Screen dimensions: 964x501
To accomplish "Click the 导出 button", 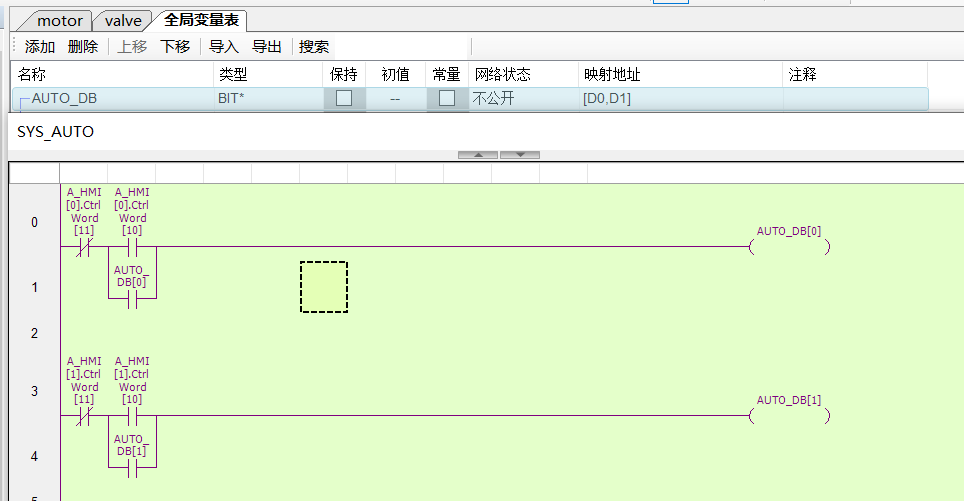I will (267, 47).
